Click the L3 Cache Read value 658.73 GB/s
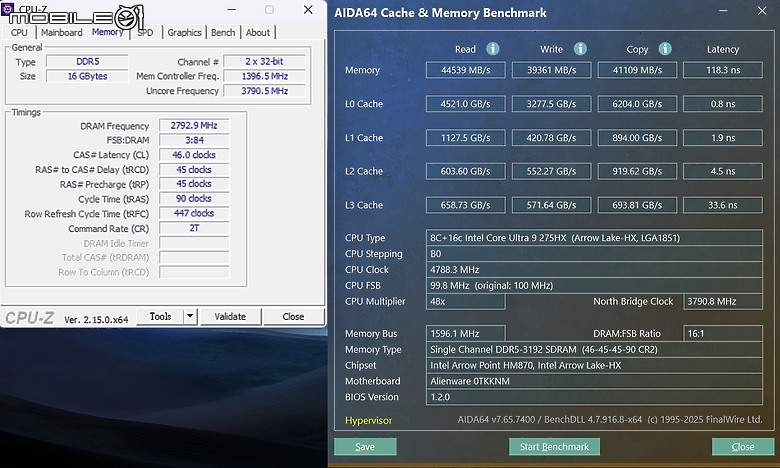Image resolution: width=780 pixels, height=468 pixels. [466, 205]
